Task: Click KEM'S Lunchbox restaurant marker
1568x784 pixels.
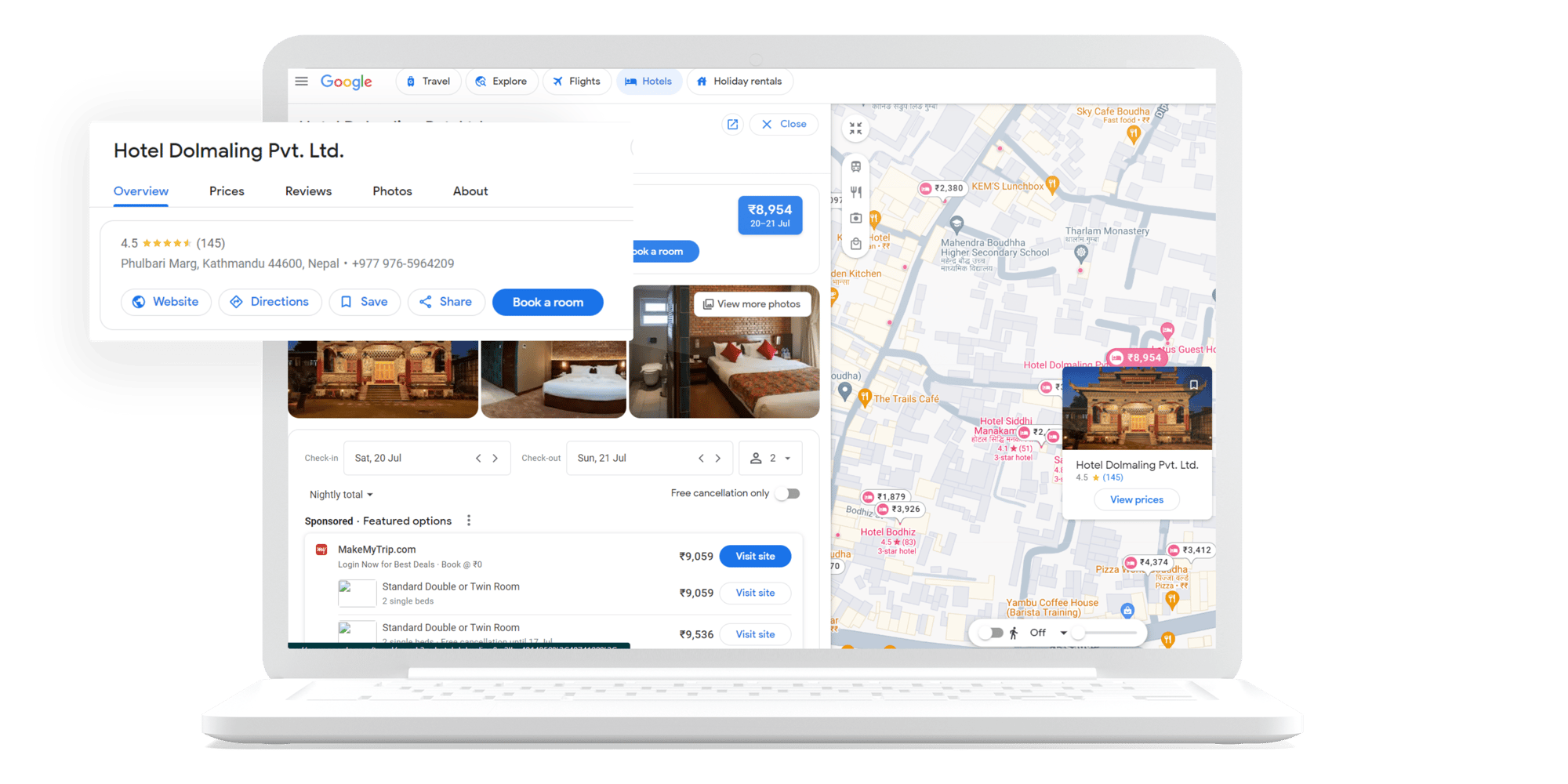Action: pyautogui.click(x=1052, y=185)
